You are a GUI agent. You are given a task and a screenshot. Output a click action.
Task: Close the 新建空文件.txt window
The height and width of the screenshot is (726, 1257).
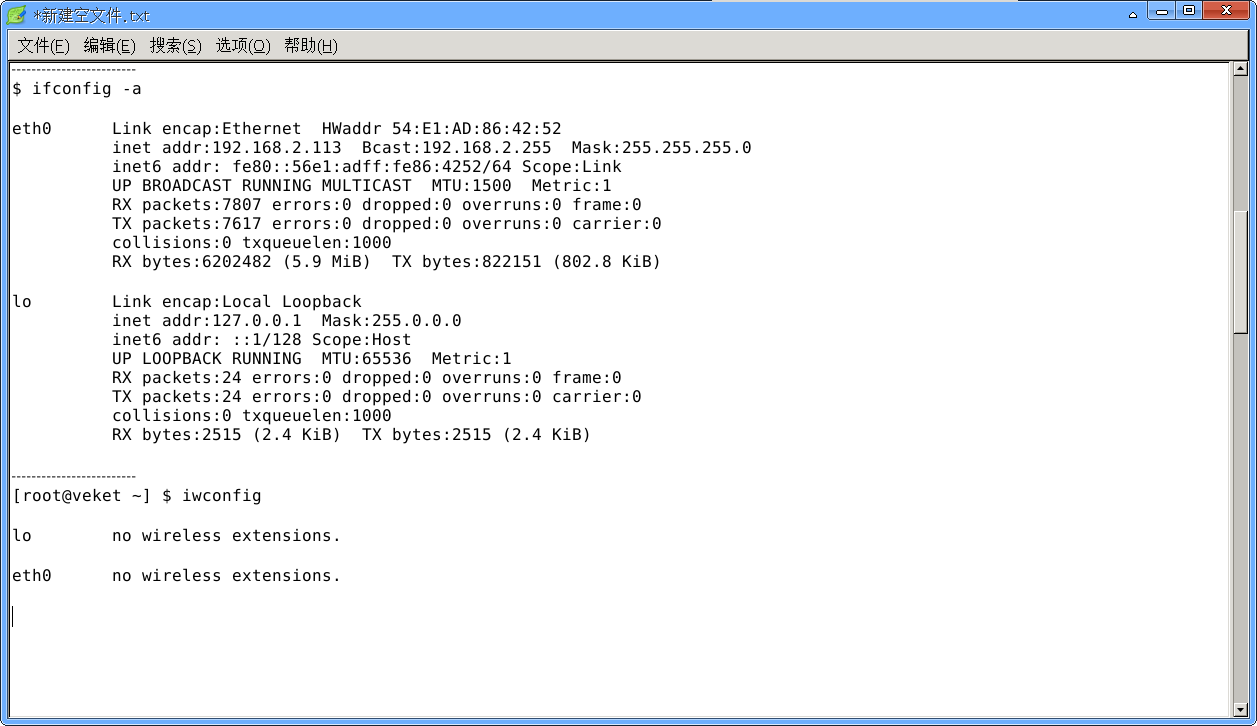(1226, 11)
